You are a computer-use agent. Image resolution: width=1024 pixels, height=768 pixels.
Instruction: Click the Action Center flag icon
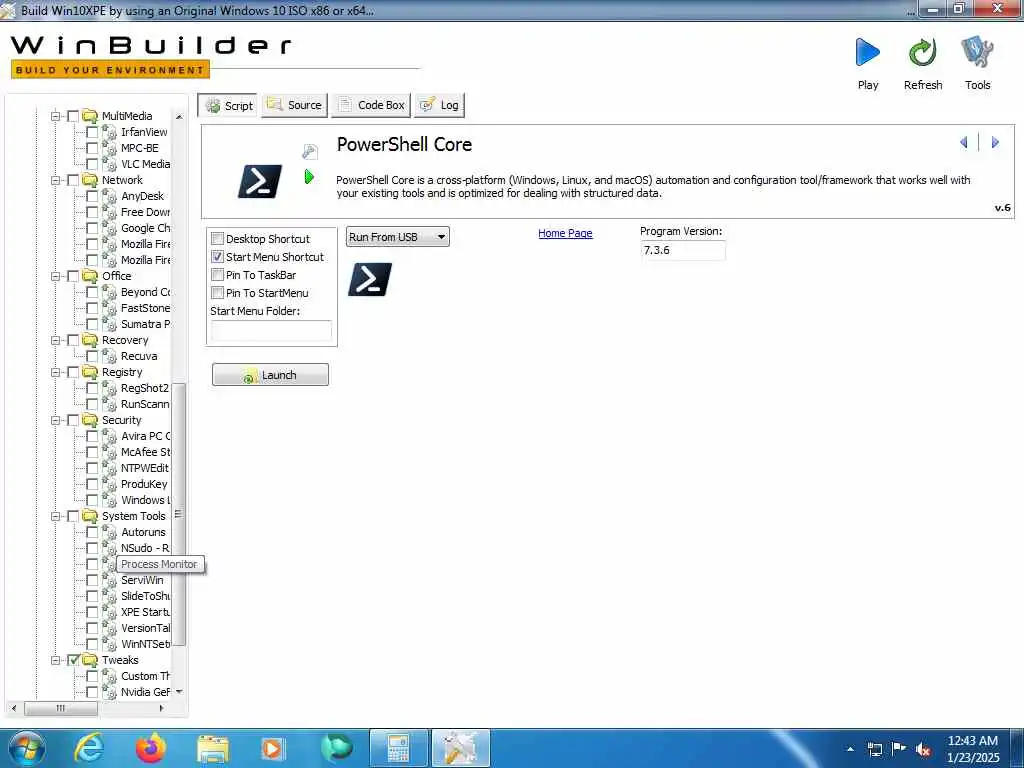pos(899,749)
